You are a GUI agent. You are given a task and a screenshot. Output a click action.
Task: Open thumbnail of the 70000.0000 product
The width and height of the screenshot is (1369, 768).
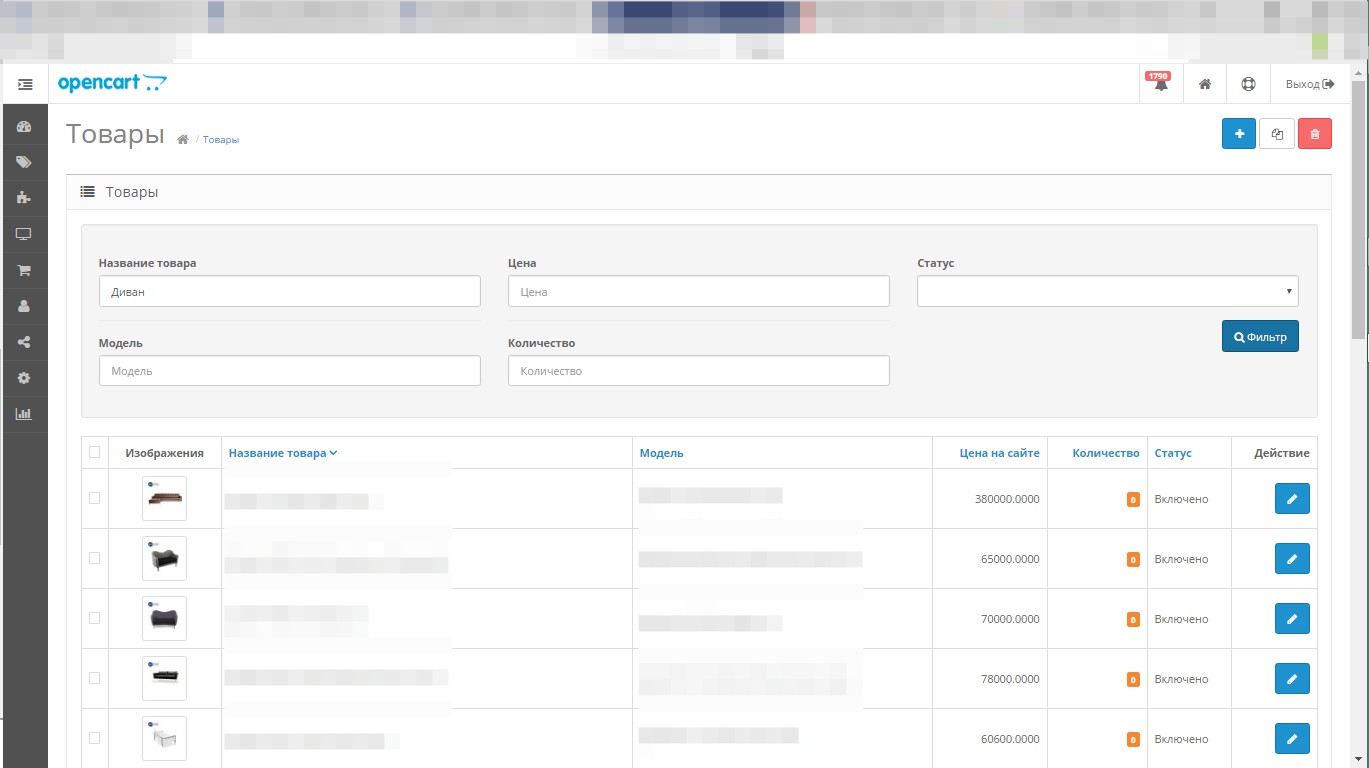point(165,618)
